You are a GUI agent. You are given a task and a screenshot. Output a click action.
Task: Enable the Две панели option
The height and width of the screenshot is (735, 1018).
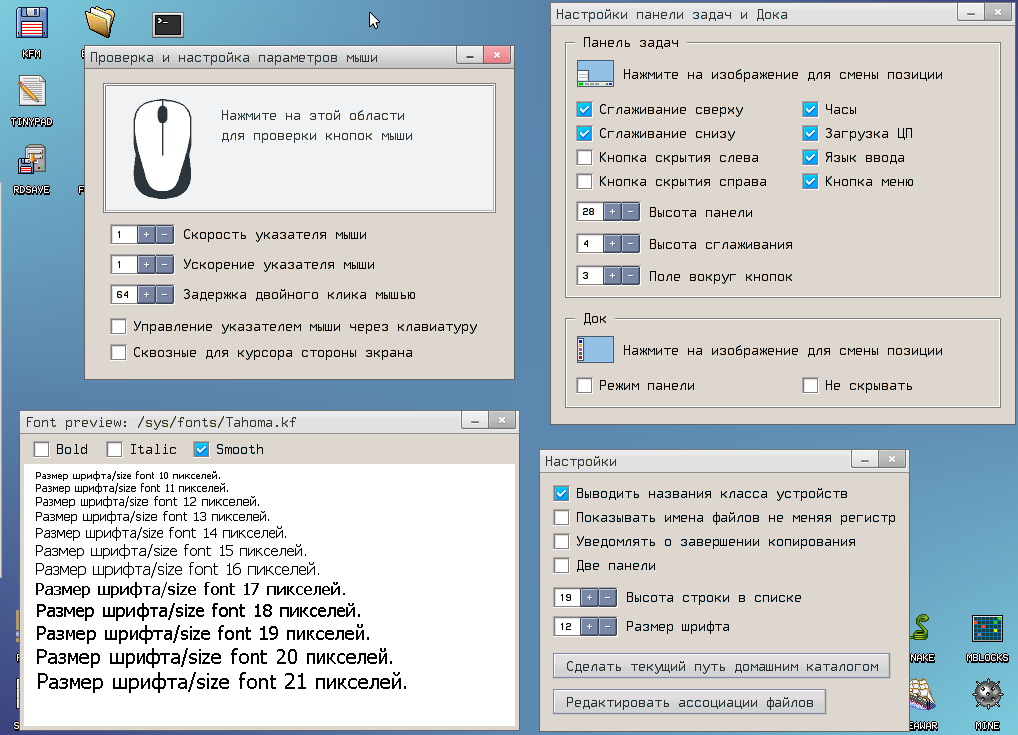pyautogui.click(x=560, y=565)
